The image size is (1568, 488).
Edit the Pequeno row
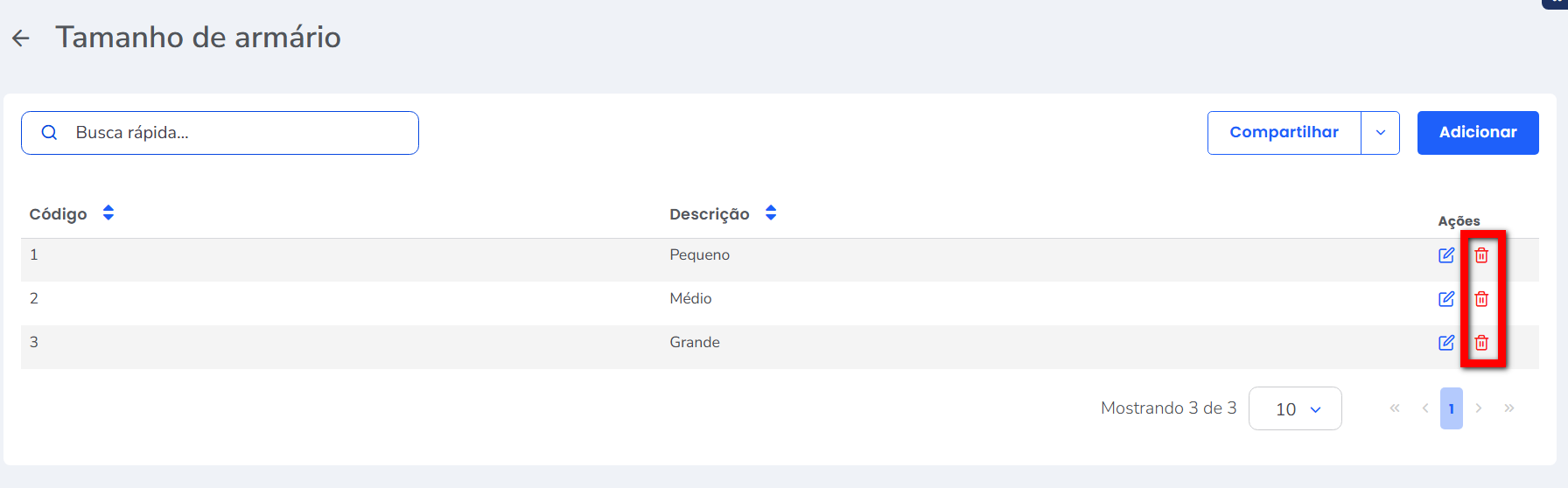point(1446,255)
